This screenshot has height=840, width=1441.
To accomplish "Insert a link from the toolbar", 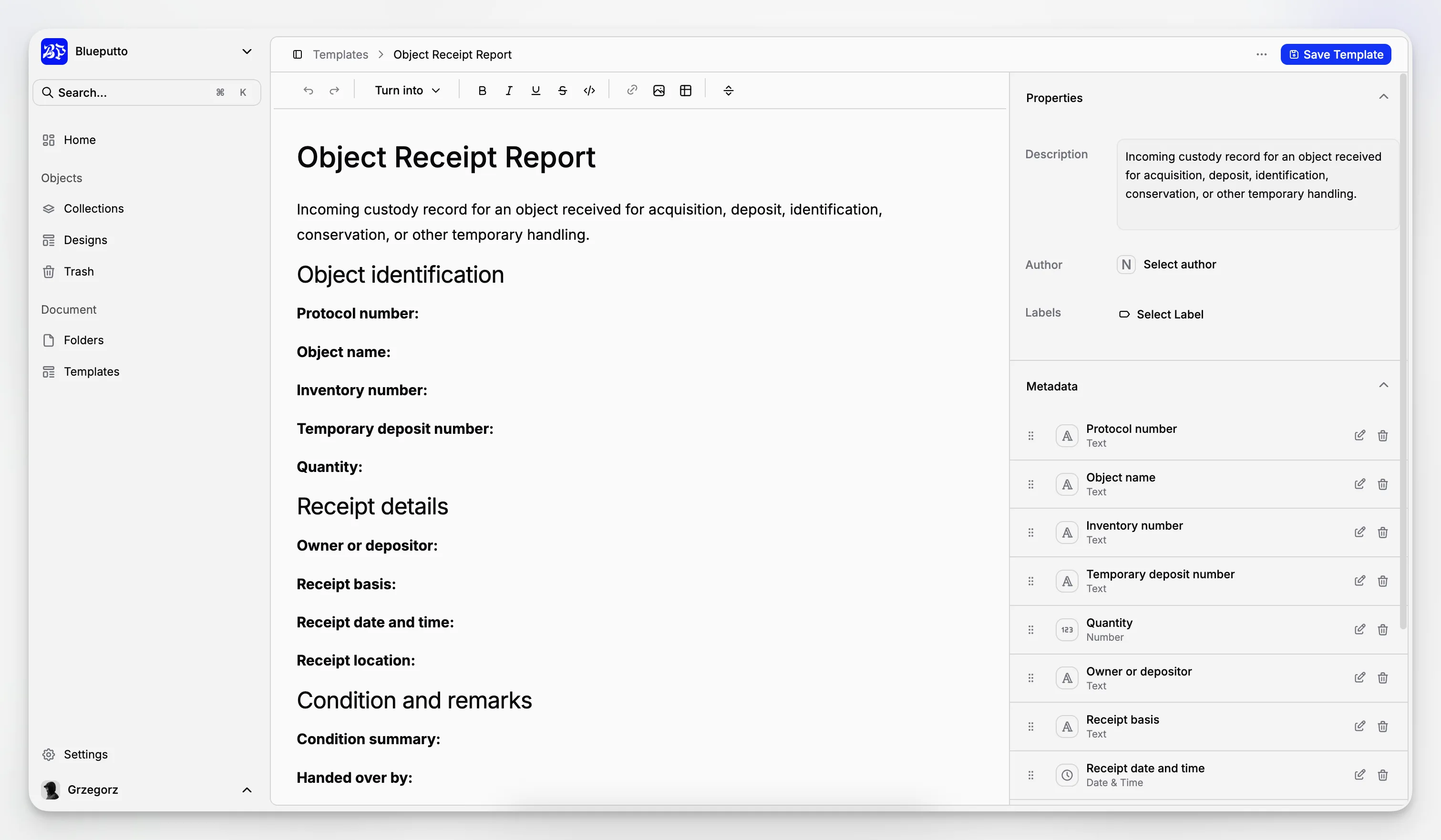I will pyautogui.click(x=632, y=91).
